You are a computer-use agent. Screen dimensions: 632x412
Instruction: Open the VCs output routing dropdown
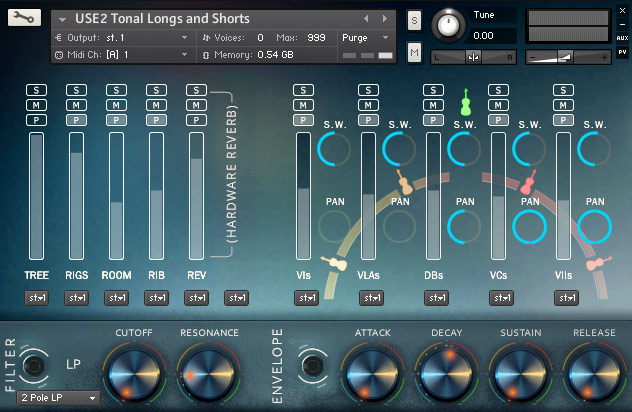(501, 298)
